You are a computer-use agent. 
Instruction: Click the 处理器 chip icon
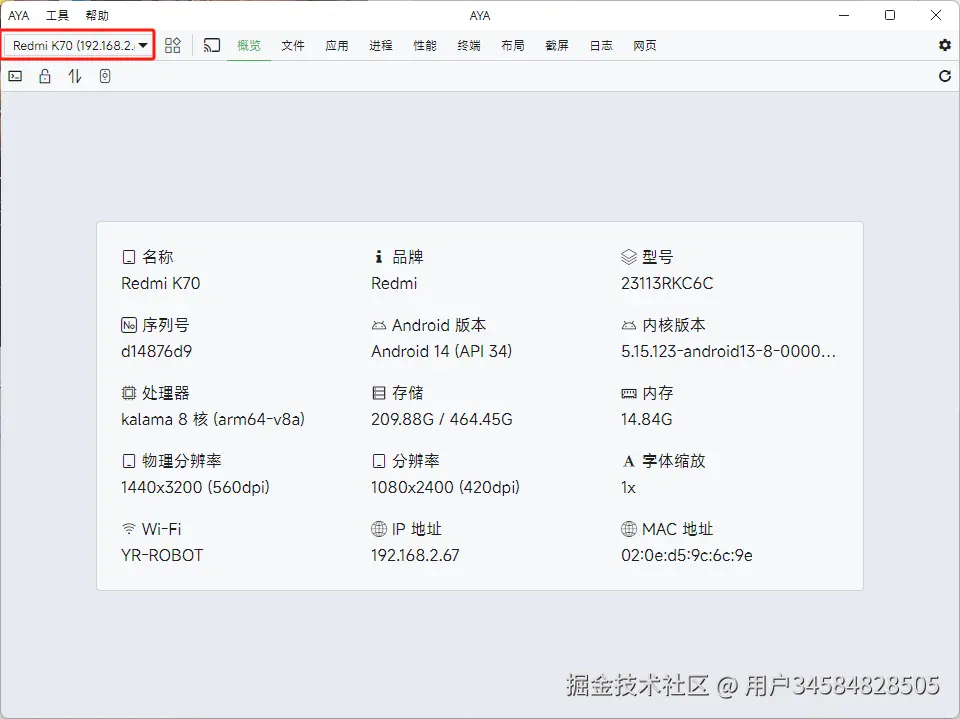(129, 393)
